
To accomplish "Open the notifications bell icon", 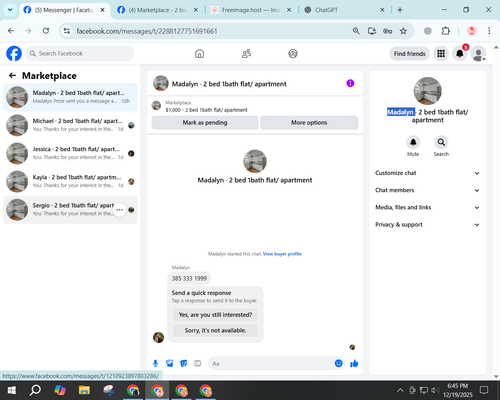I will 460,54.
